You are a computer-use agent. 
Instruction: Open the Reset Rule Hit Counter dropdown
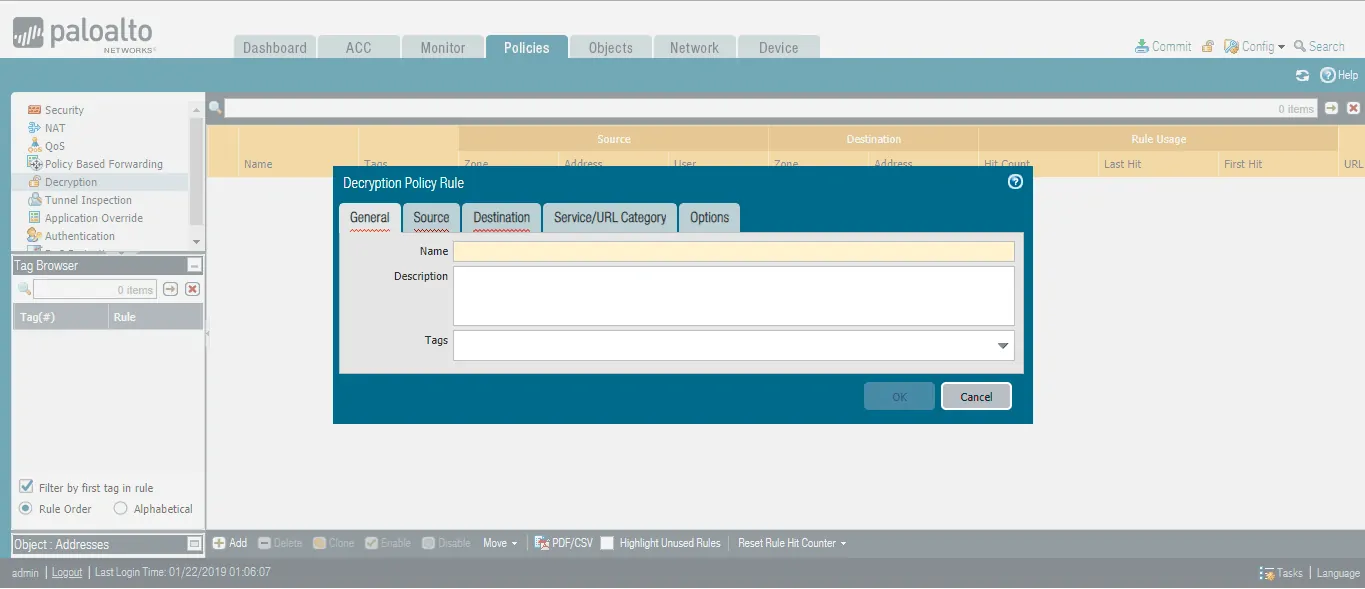coord(792,543)
